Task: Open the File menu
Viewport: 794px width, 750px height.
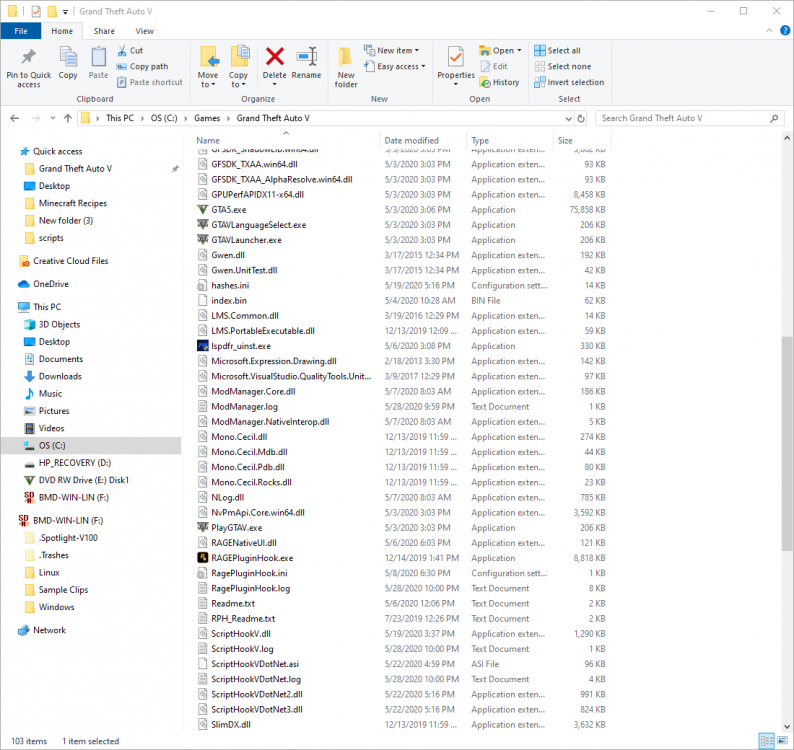Action: point(21,31)
